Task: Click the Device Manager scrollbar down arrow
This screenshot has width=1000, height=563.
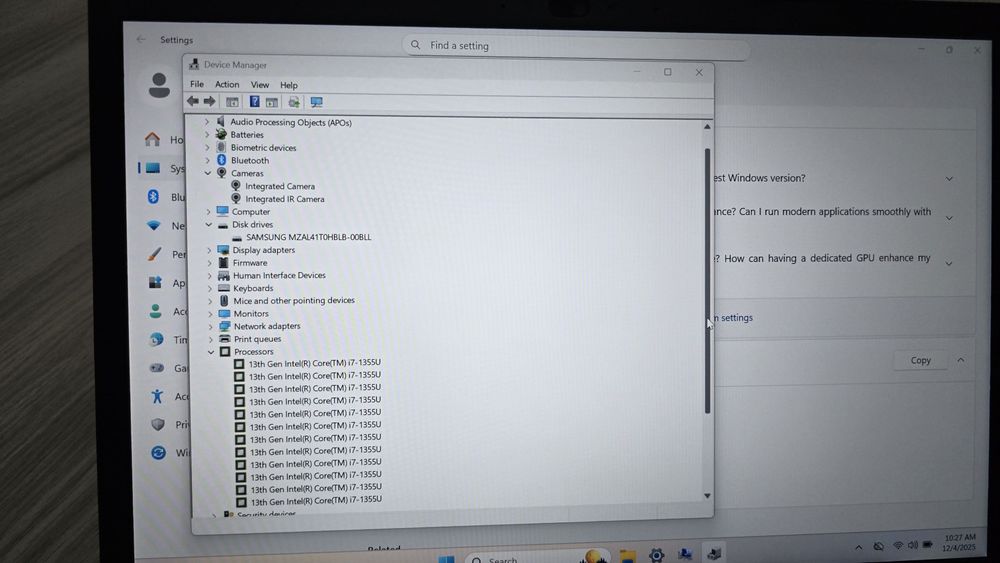Action: 707,495
